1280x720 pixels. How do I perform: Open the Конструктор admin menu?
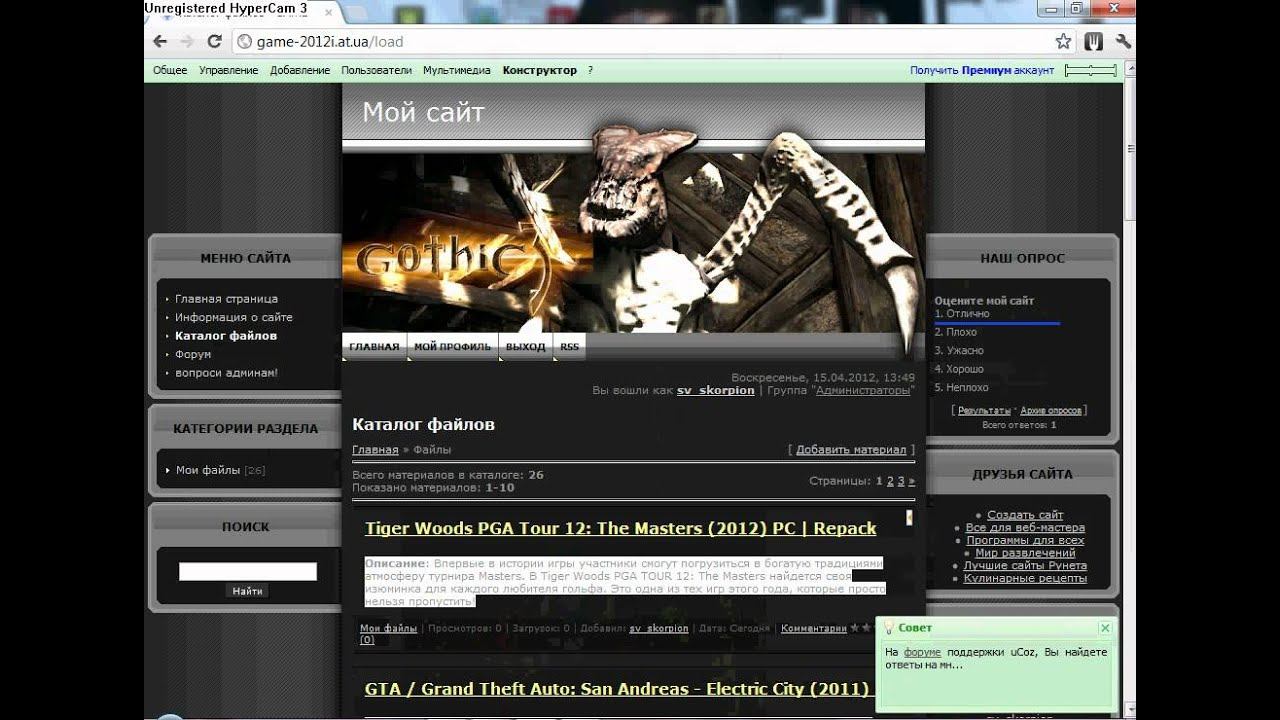point(540,71)
